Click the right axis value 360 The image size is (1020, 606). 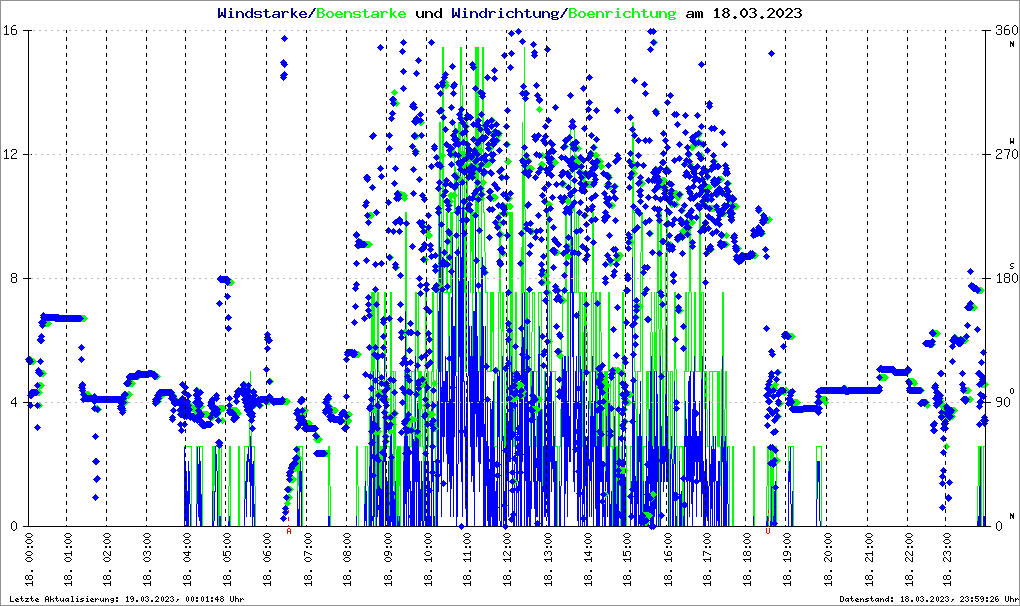[x=1006, y=30]
